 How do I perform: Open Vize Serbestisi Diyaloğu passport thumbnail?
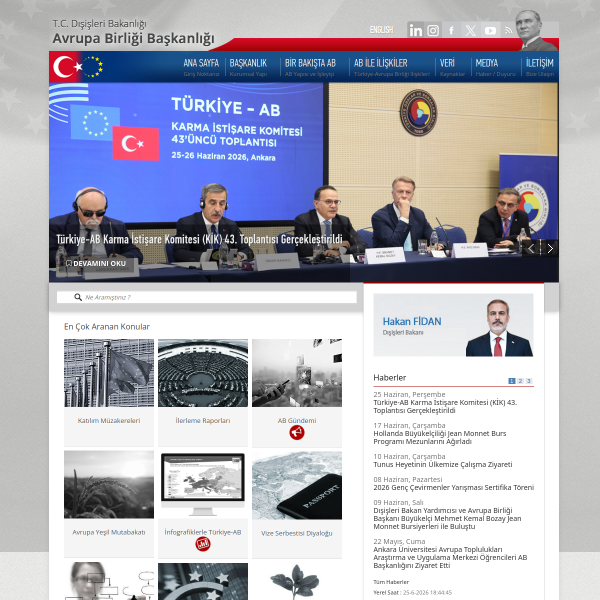(297, 485)
